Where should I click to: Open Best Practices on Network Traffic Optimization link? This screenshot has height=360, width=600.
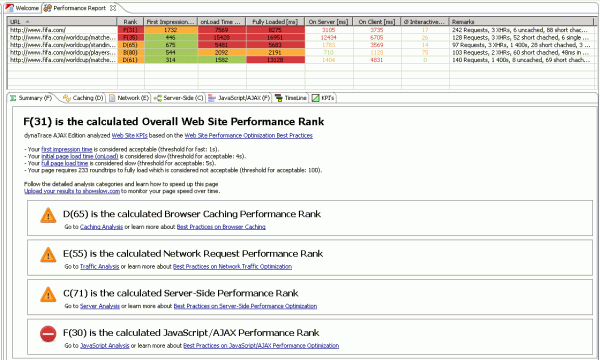pos(232,266)
